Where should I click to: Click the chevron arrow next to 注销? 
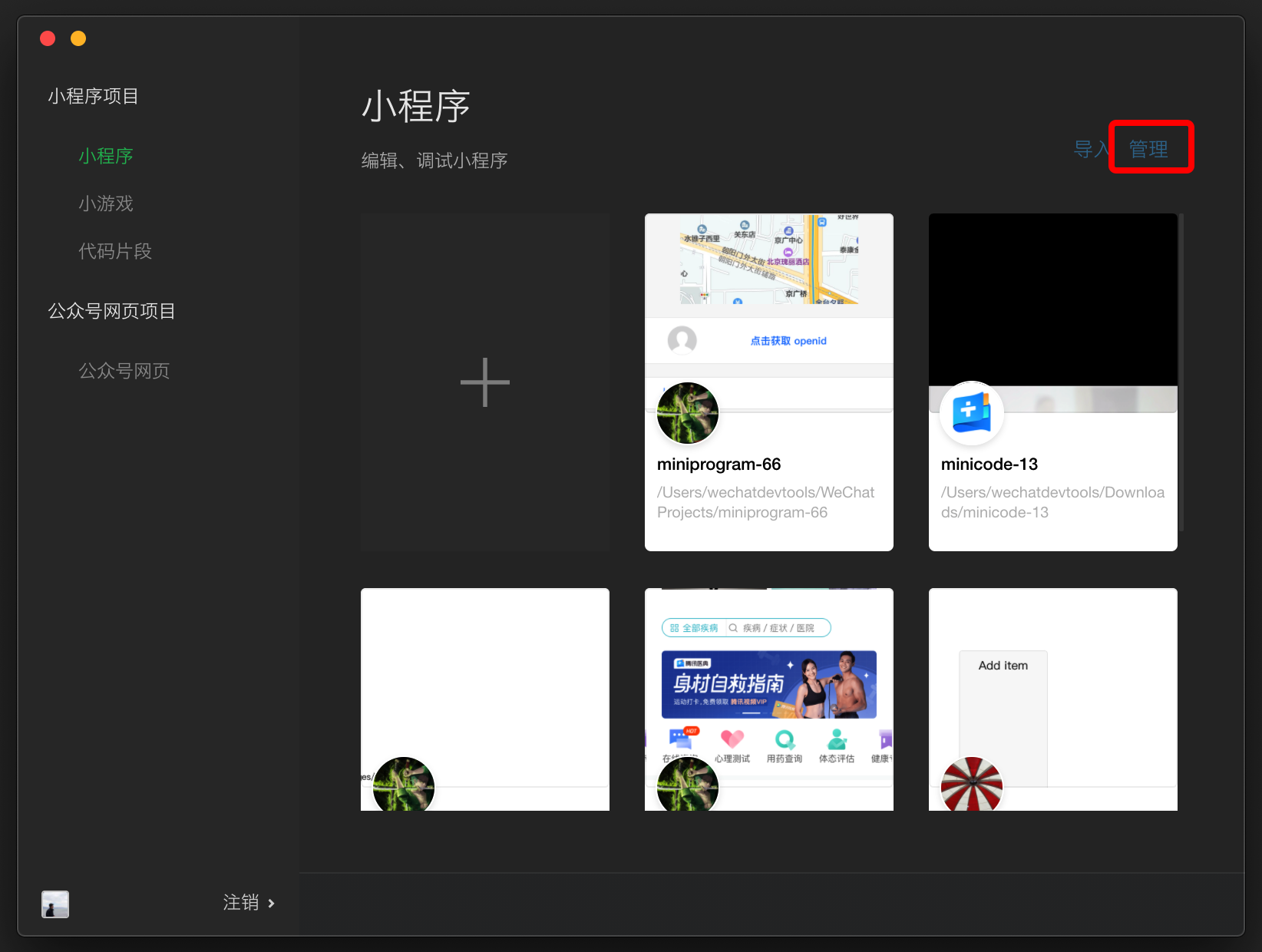pyautogui.click(x=271, y=904)
